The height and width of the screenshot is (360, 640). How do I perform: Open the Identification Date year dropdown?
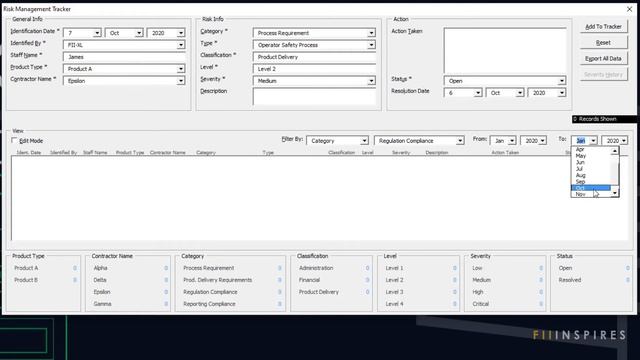(x=181, y=33)
